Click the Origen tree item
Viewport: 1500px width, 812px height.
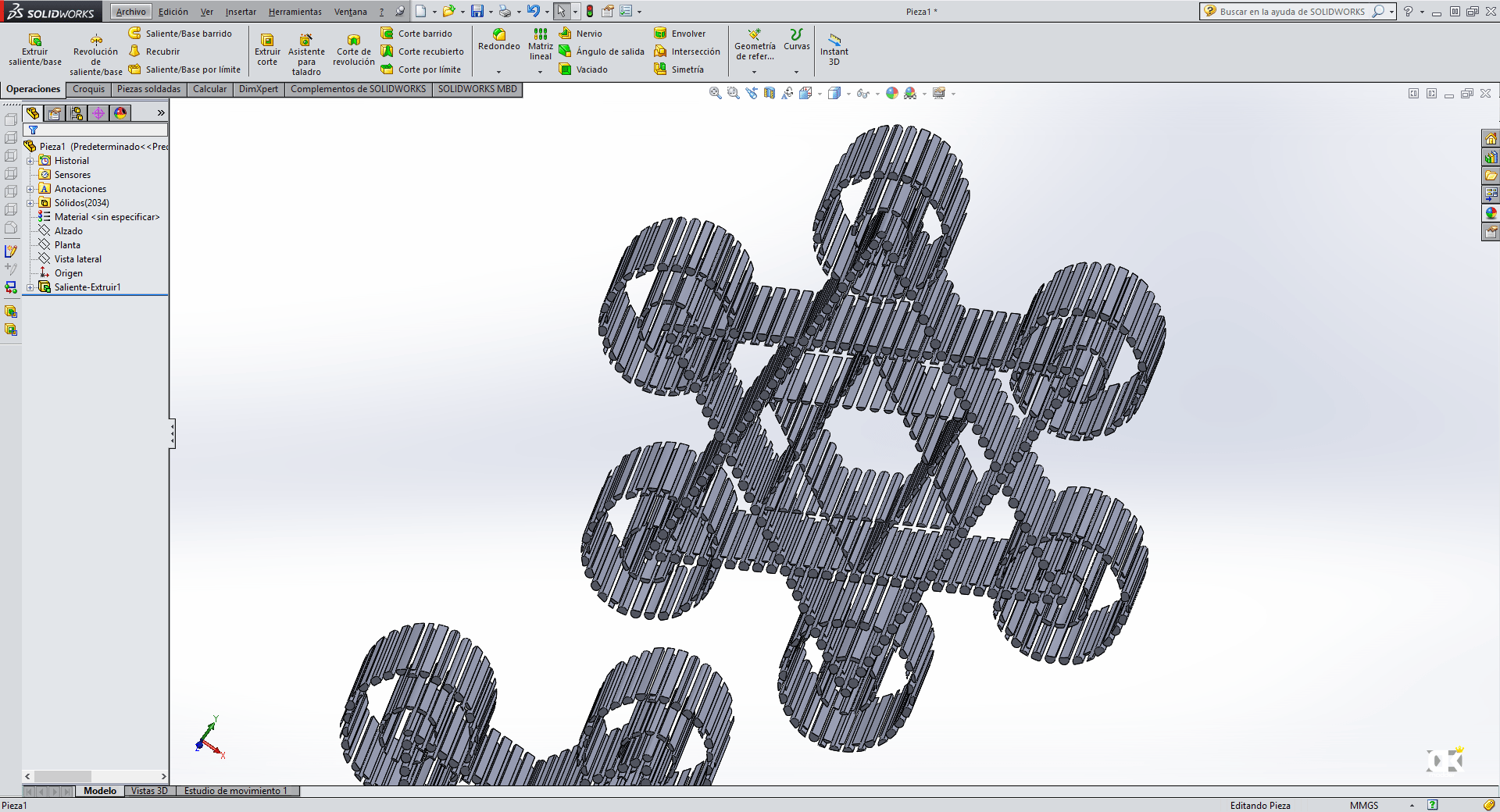tap(69, 273)
